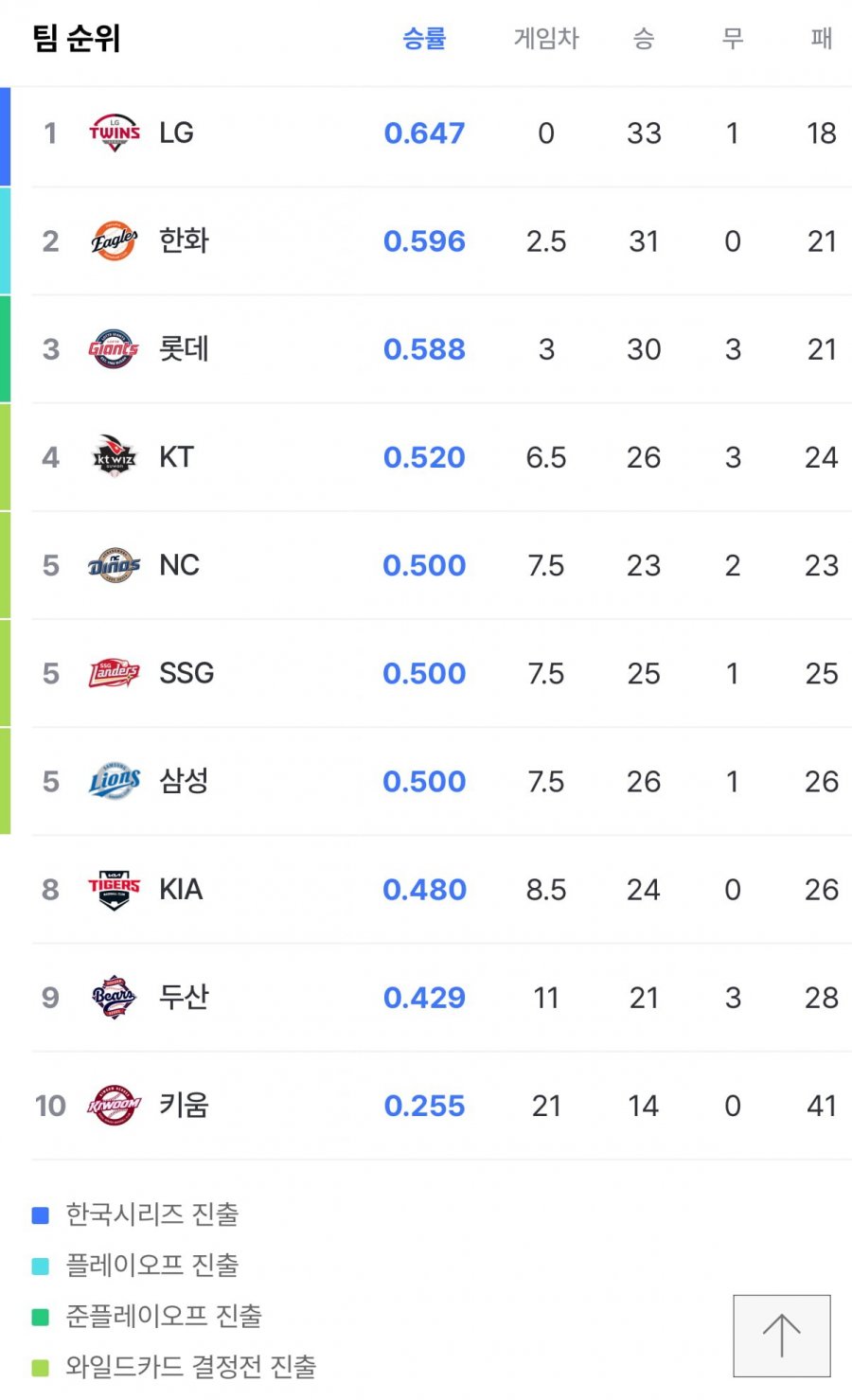
Task: Click the green 준플레이오프 진출 legend swatch
Action: (41, 1317)
